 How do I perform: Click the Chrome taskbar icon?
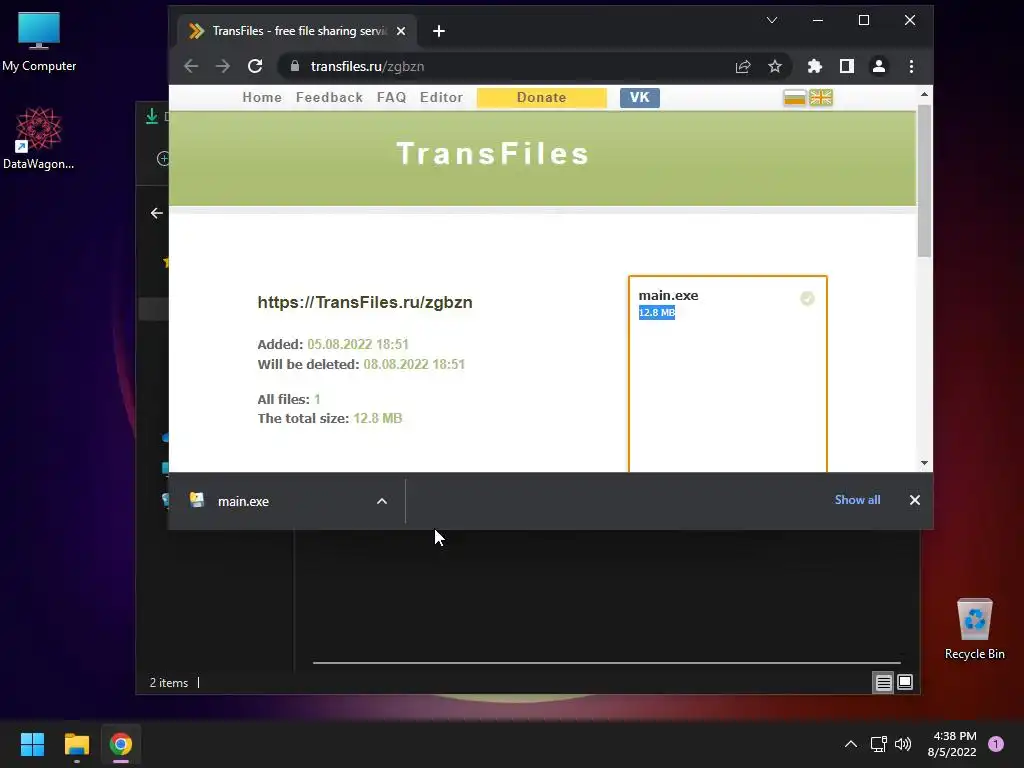[121, 744]
